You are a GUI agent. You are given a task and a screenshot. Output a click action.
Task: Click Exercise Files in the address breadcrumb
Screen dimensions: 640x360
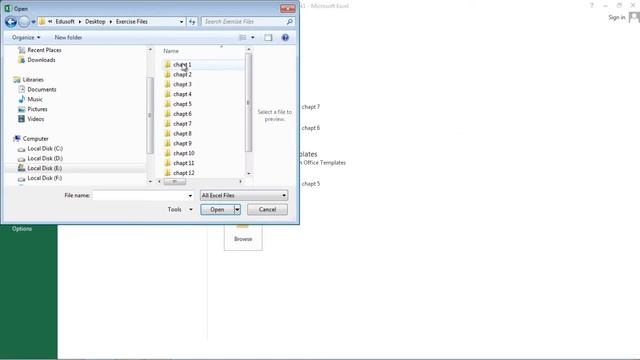[x=131, y=22]
